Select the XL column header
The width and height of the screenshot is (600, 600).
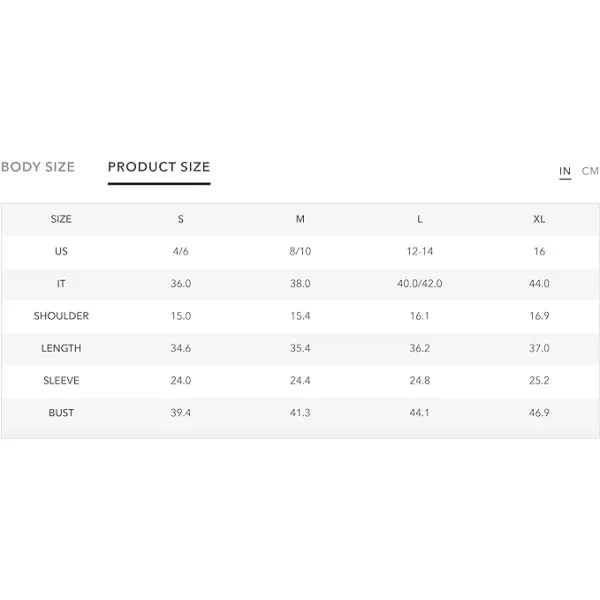[x=539, y=219]
